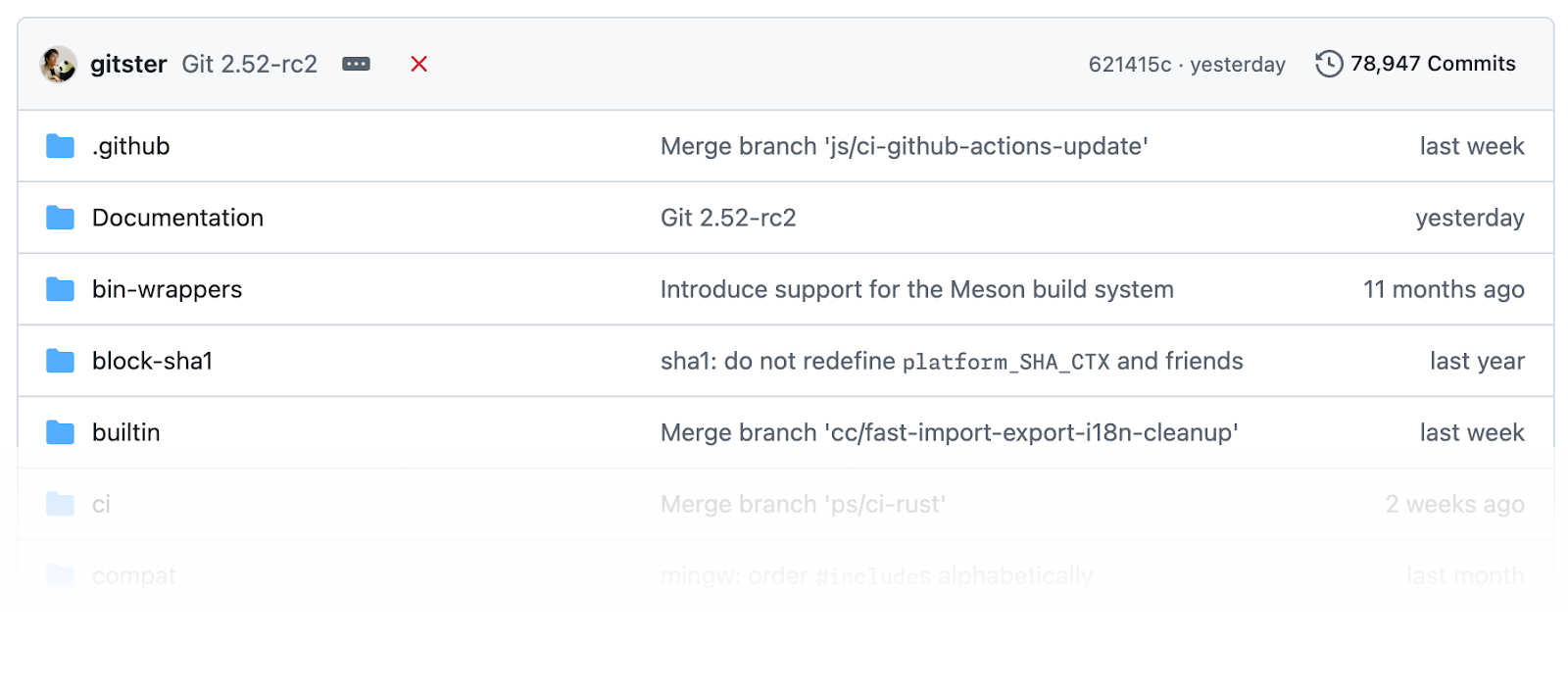Open the gitster username link

click(128, 64)
